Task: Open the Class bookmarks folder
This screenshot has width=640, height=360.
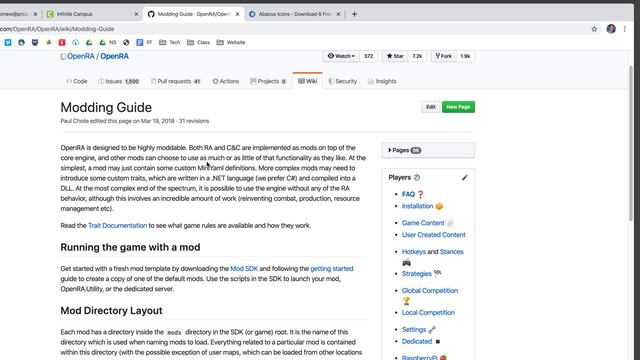Action: [x=198, y=42]
